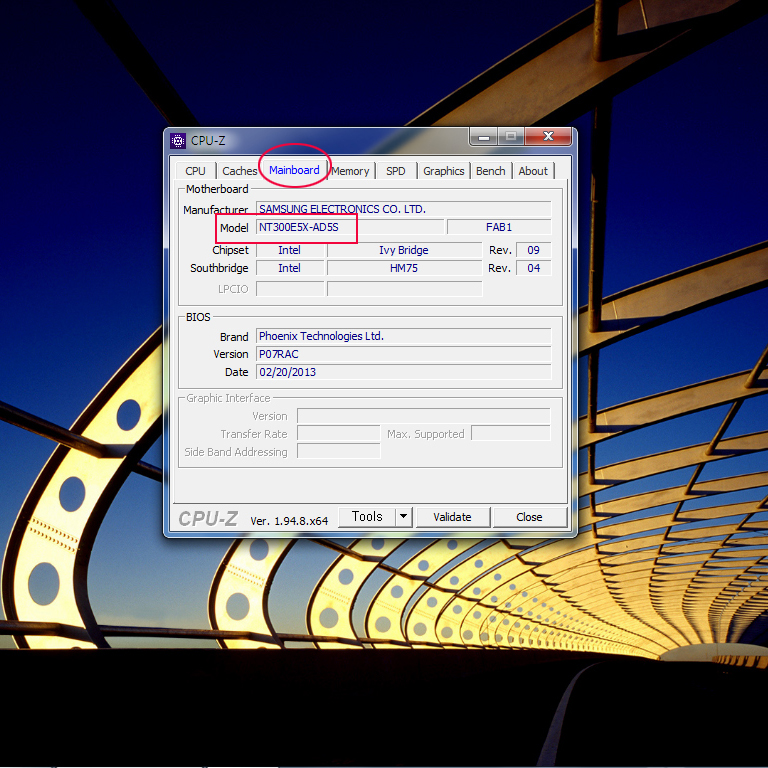Click Southbridge Rev. value 04

coord(534,268)
